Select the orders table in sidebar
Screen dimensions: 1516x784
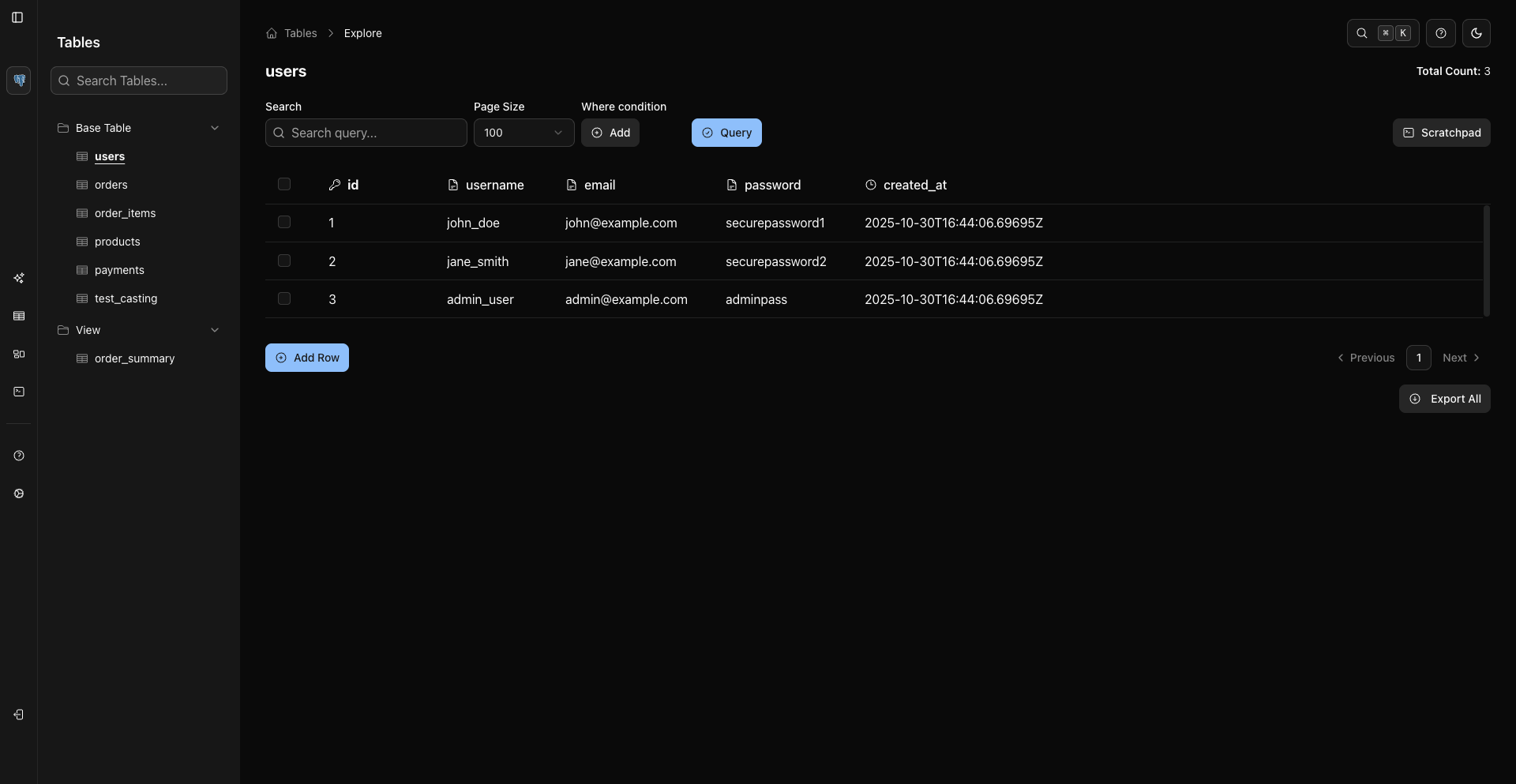click(111, 184)
